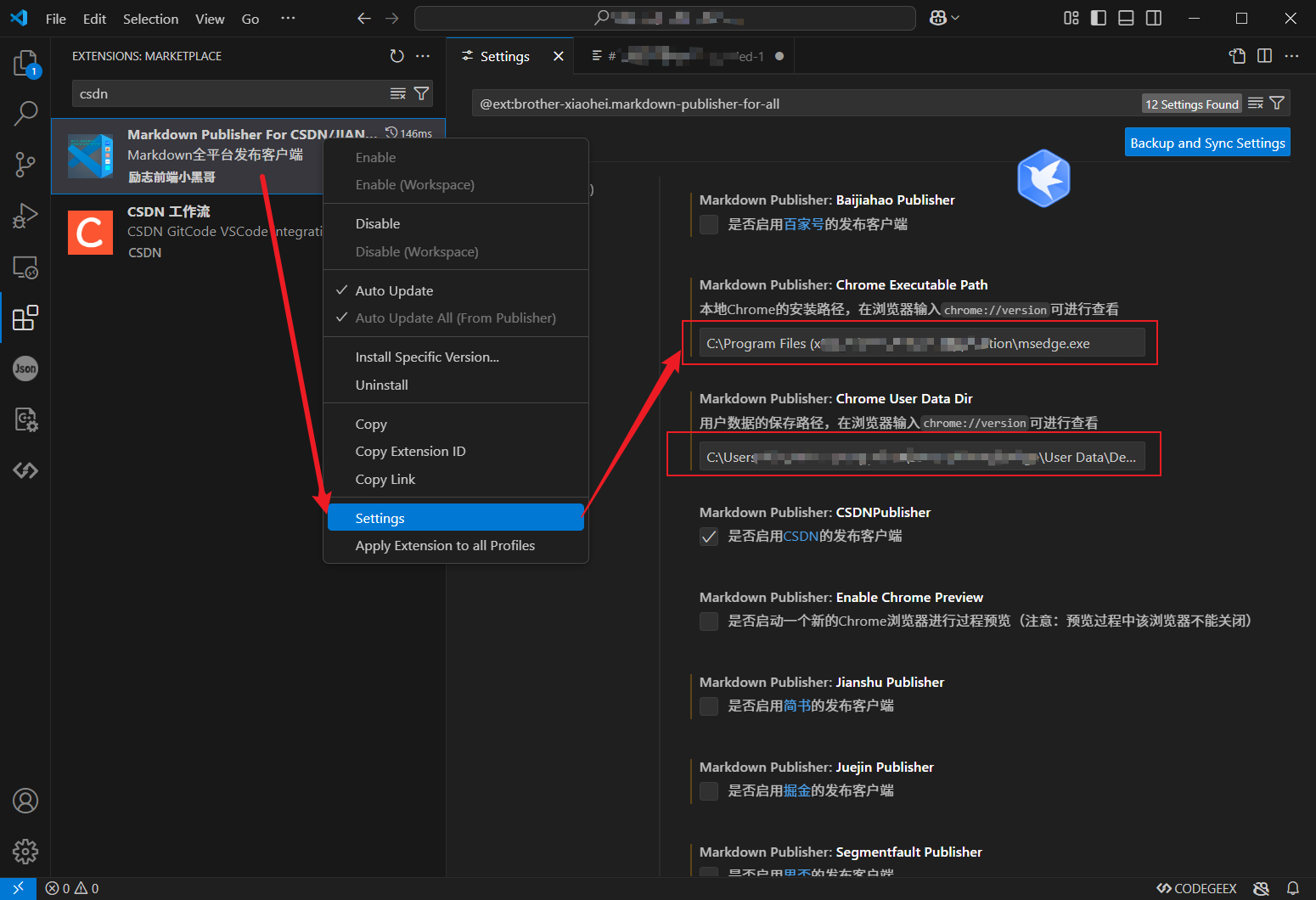Image resolution: width=1316 pixels, height=900 pixels.
Task: Open the Accounts icon in activity bar
Action: (25, 801)
